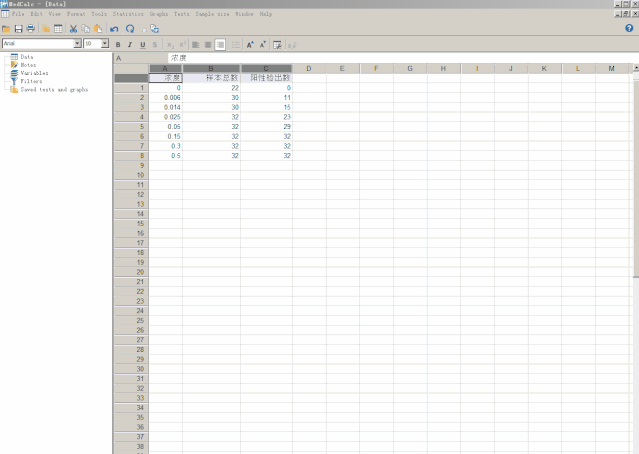
Task: Select the Variables item in sidebar
Action: click(x=33, y=73)
